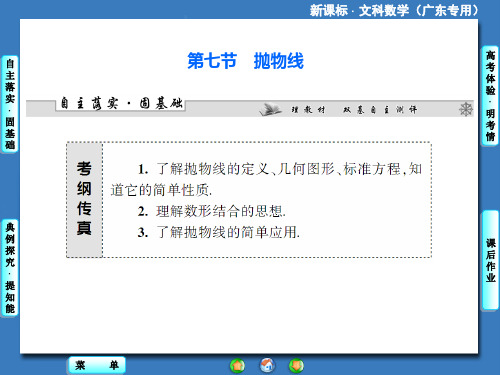Click the open-book icon on the banner

coord(270,109)
